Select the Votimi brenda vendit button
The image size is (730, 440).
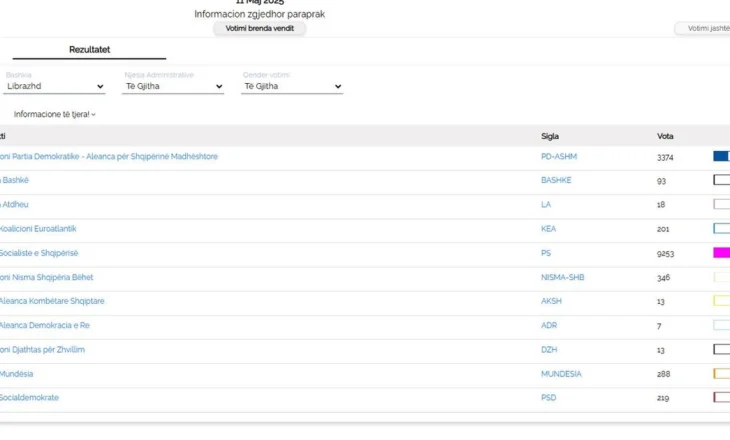pos(260,28)
